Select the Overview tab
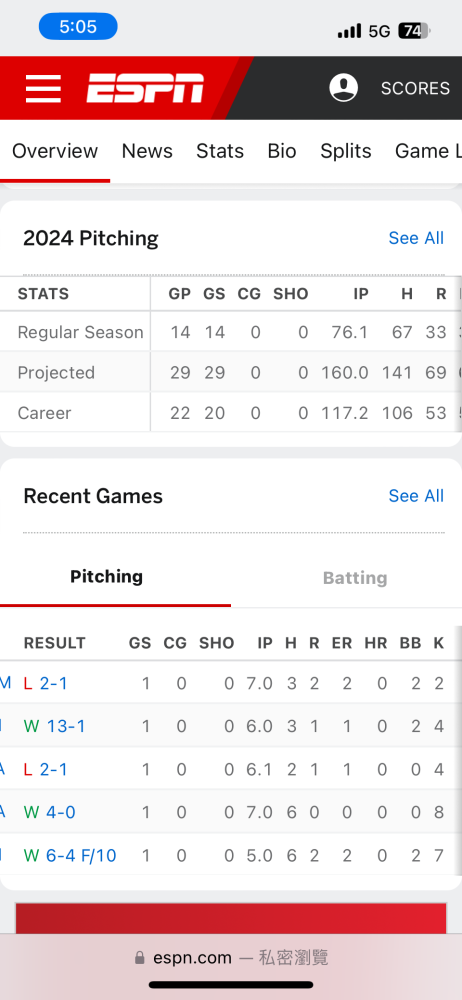This screenshot has height=1000, width=462. point(55,151)
